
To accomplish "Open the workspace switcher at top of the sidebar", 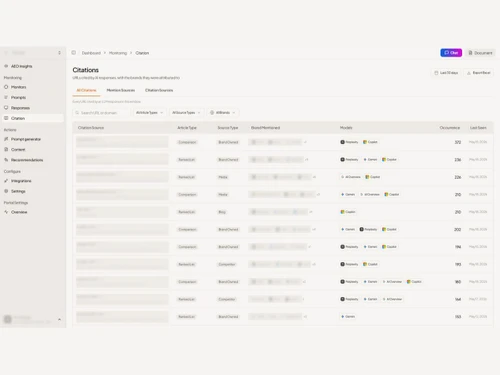I will [33, 53].
